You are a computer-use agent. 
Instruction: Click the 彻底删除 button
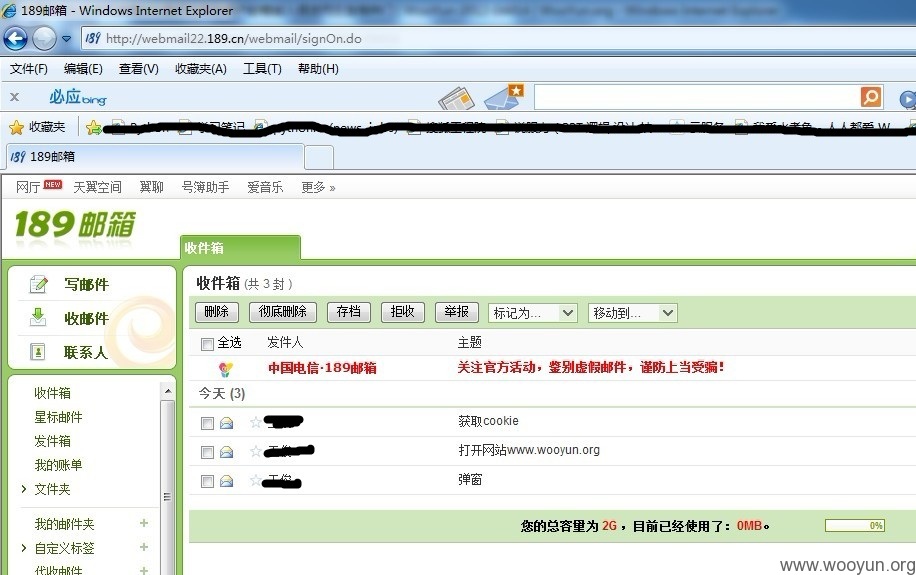click(x=283, y=312)
